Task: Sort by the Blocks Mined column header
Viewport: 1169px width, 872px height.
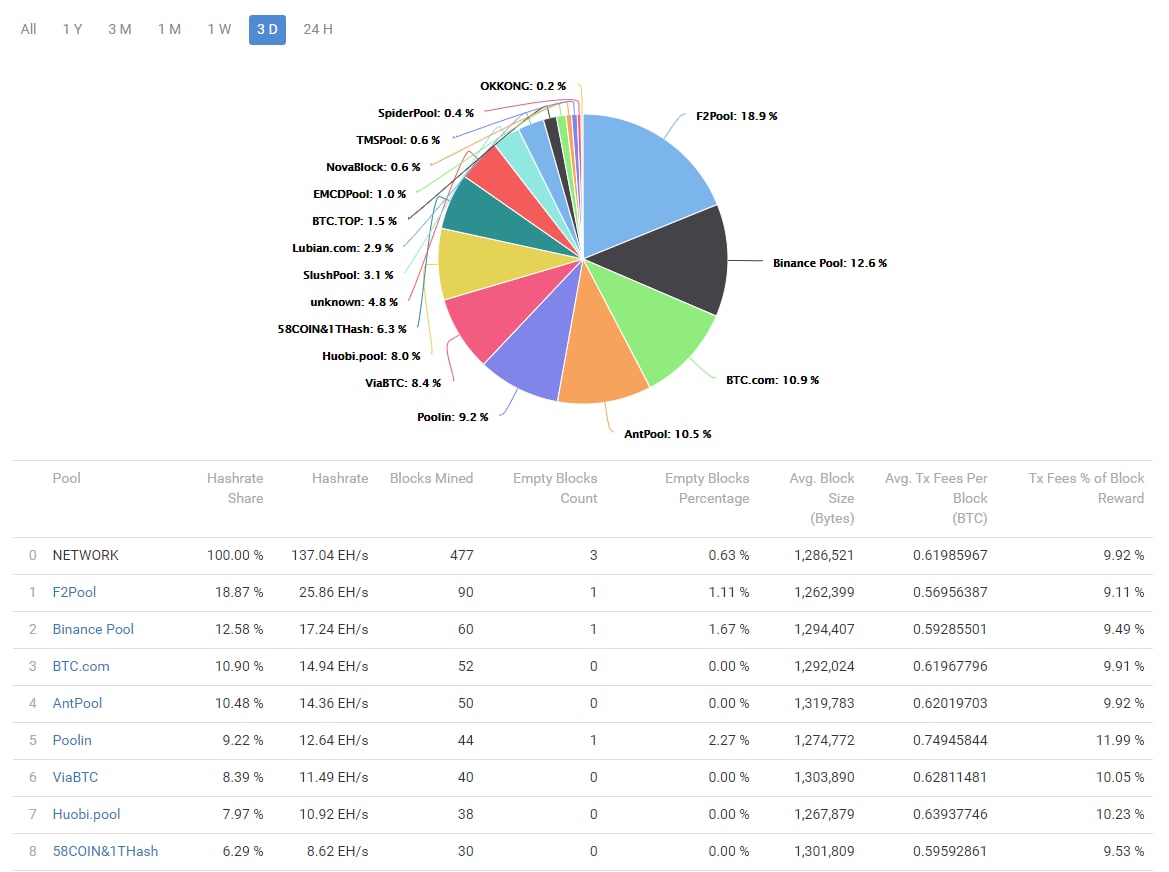Action: click(x=432, y=478)
